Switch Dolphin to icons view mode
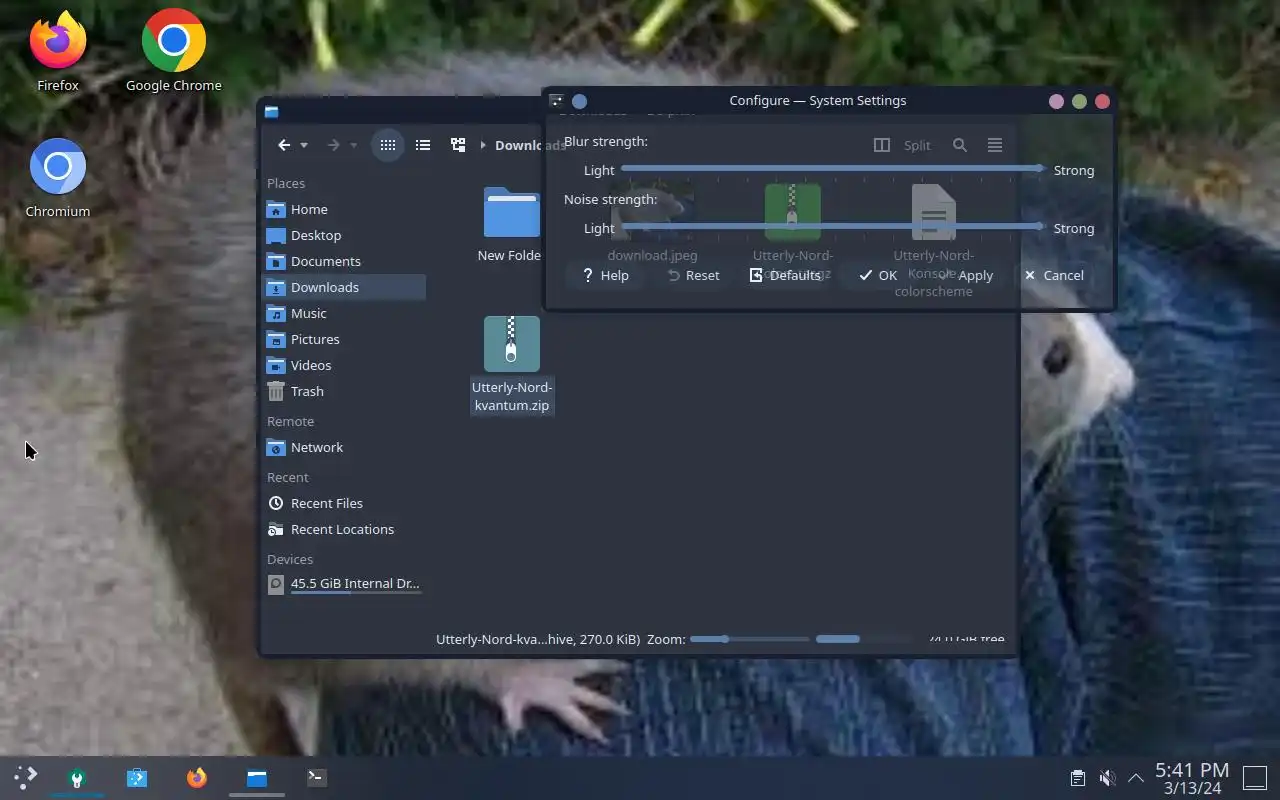This screenshot has width=1280, height=800. point(388,145)
